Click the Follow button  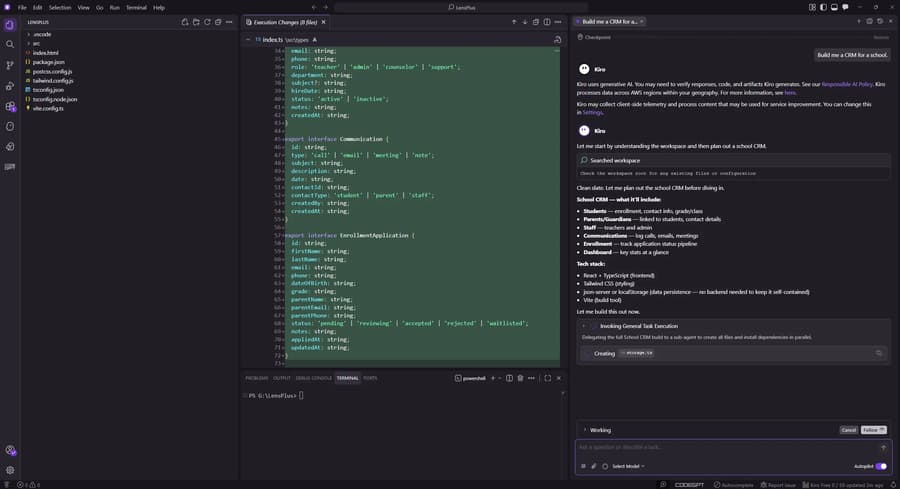(x=874, y=430)
